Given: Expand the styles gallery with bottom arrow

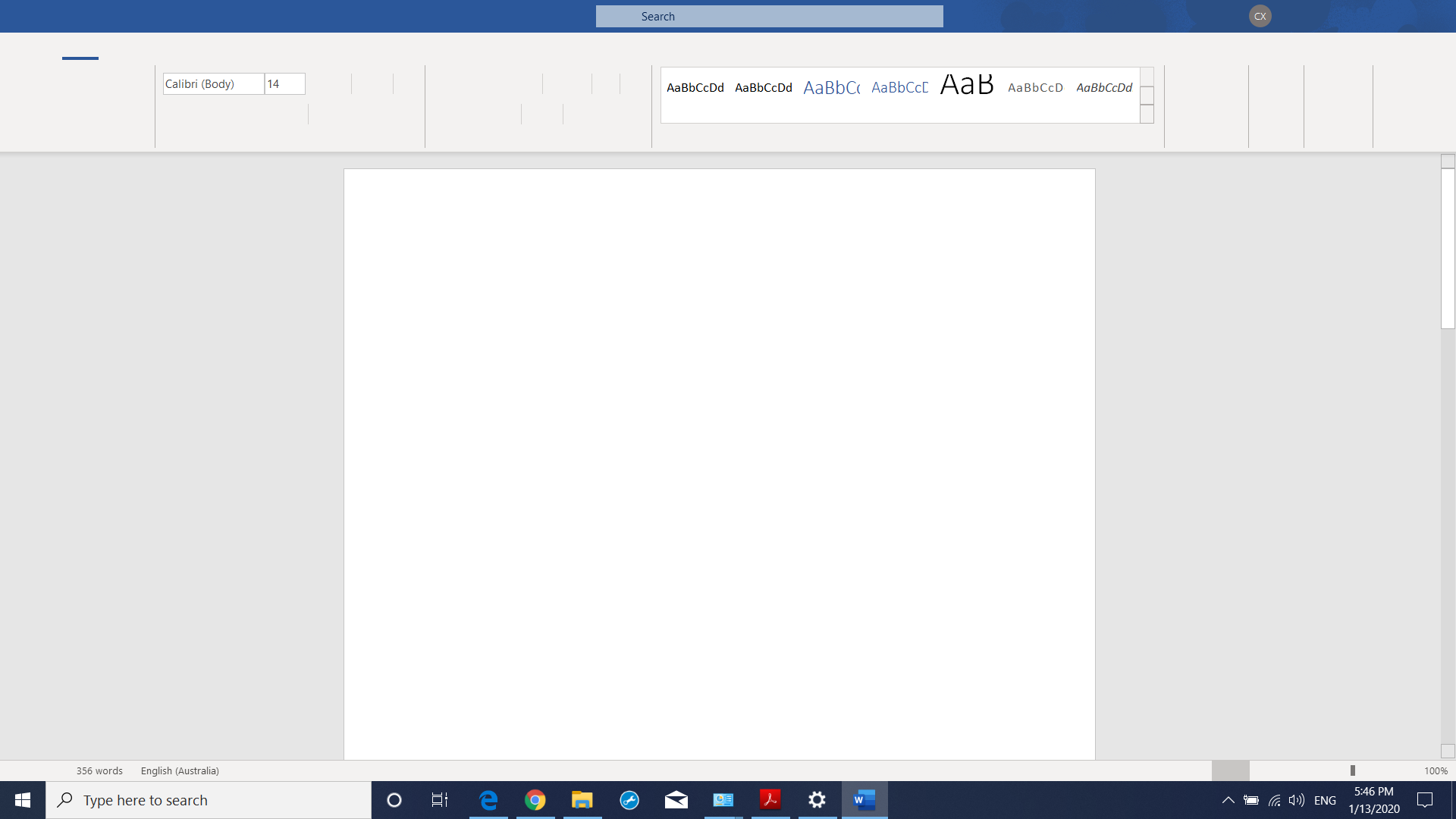Looking at the screenshot, I should pos(1147,115).
